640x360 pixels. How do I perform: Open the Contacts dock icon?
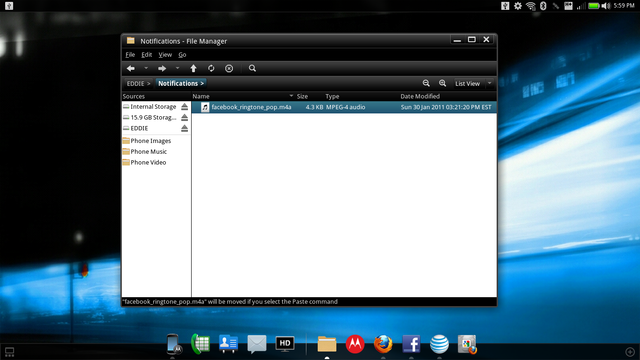pyautogui.click(x=228, y=344)
